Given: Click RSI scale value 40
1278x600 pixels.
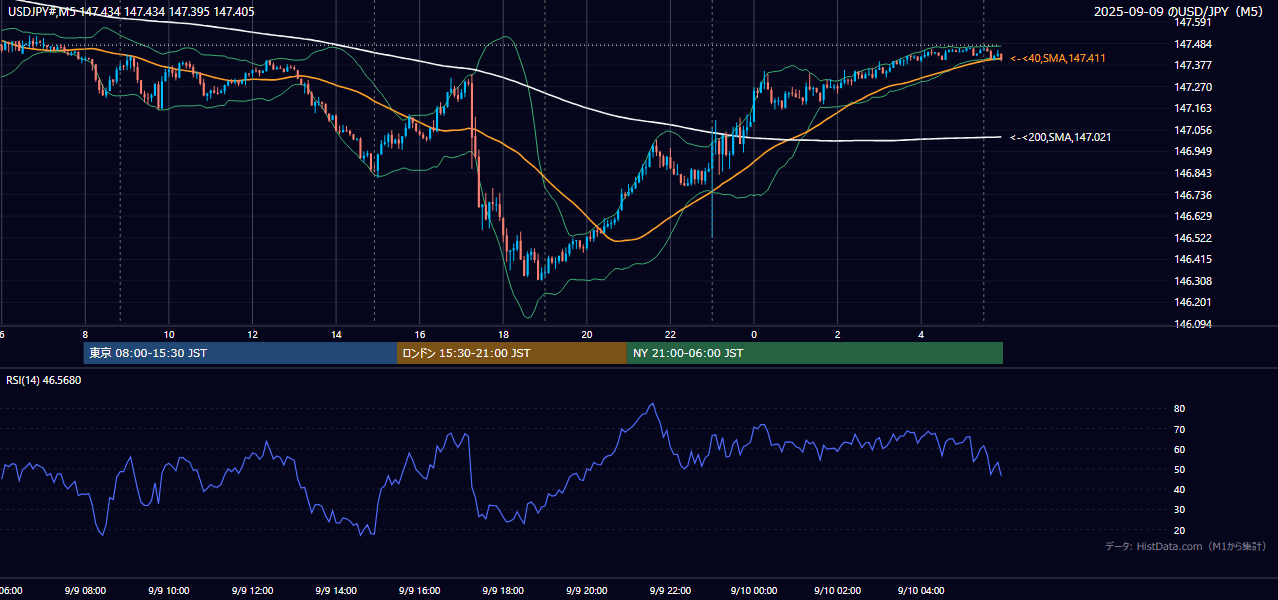Looking at the screenshot, I should tap(1179, 489).
